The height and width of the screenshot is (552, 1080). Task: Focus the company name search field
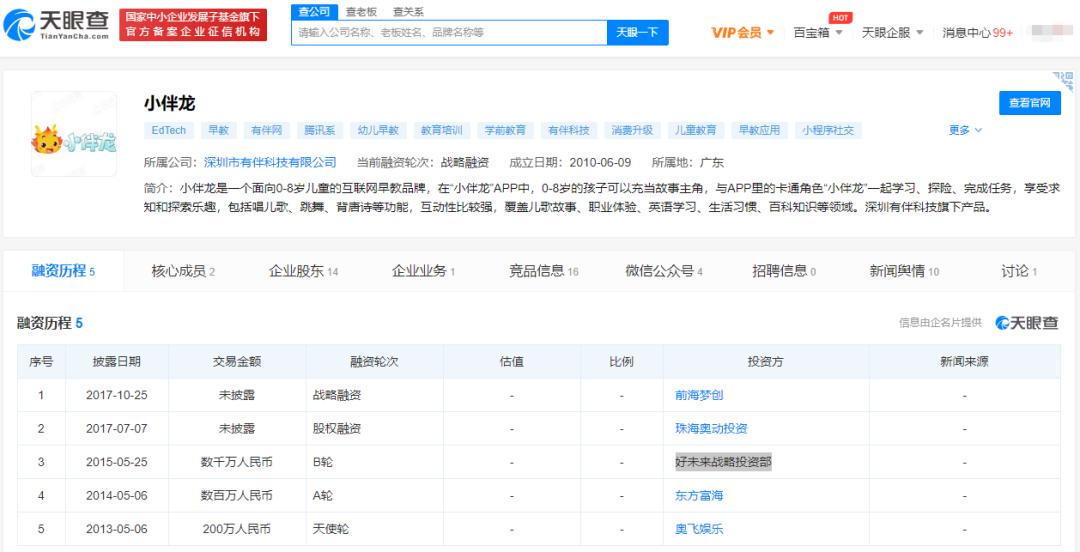[449, 32]
